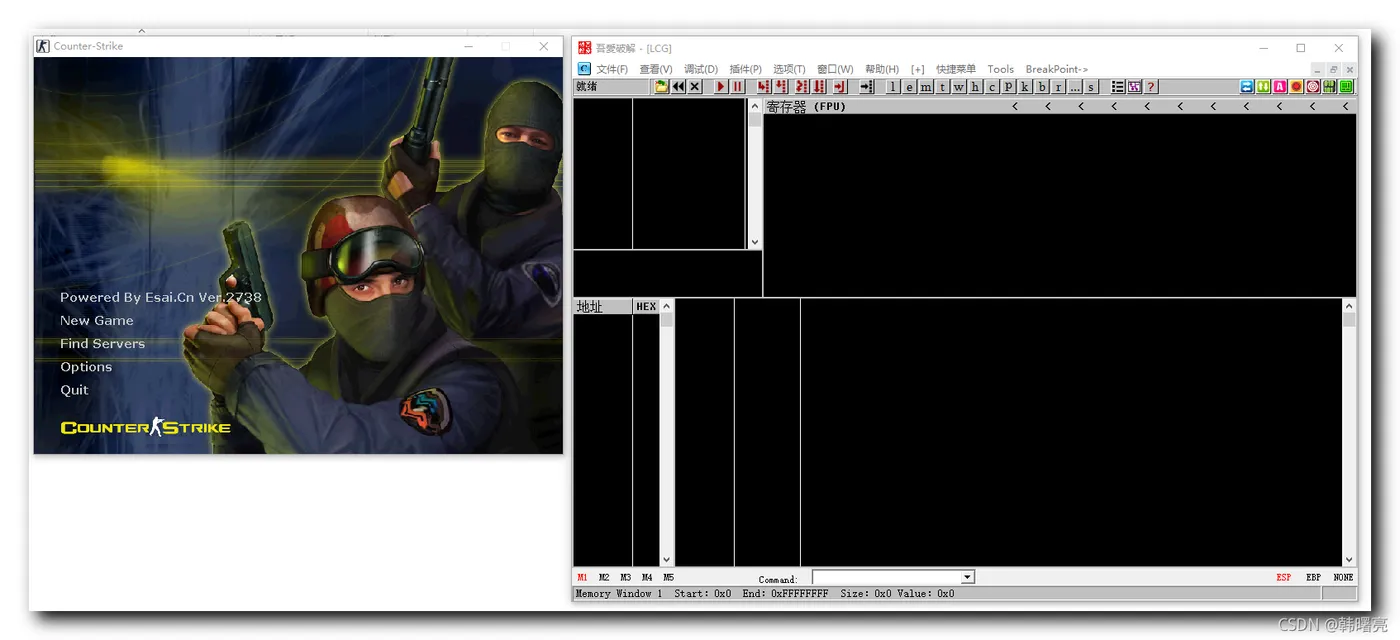Open the 帮助(H) Help menu
The image size is (1400, 640).
coord(882,69)
